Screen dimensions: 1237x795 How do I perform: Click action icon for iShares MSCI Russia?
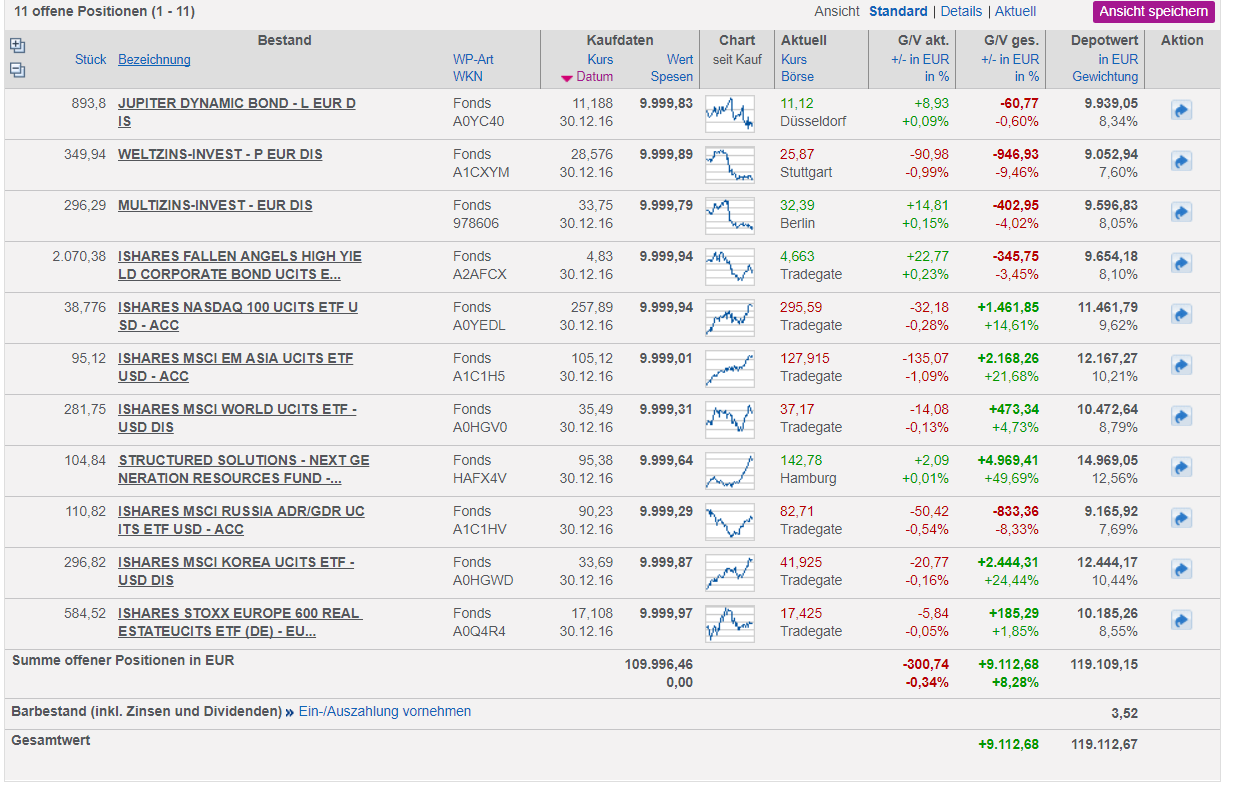point(1181,518)
